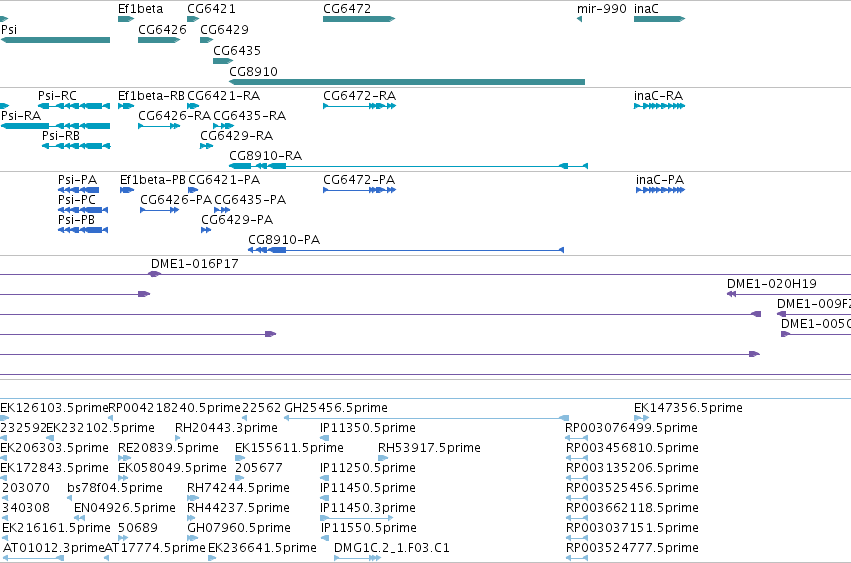Click the IP11250.5prime EST label

coord(368,468)
